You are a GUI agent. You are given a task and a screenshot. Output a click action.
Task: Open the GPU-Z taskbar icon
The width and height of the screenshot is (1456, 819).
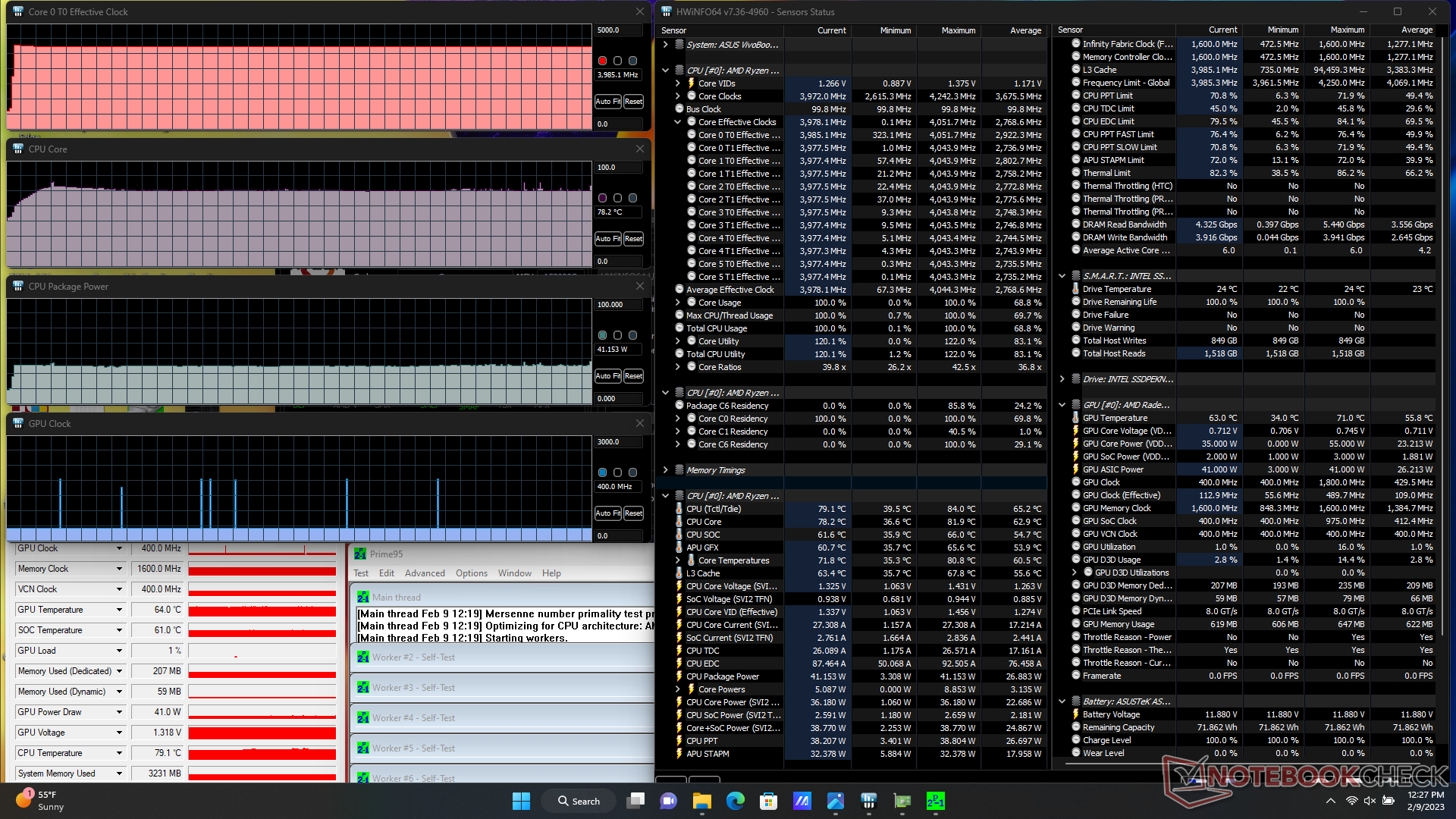(902, 801)
